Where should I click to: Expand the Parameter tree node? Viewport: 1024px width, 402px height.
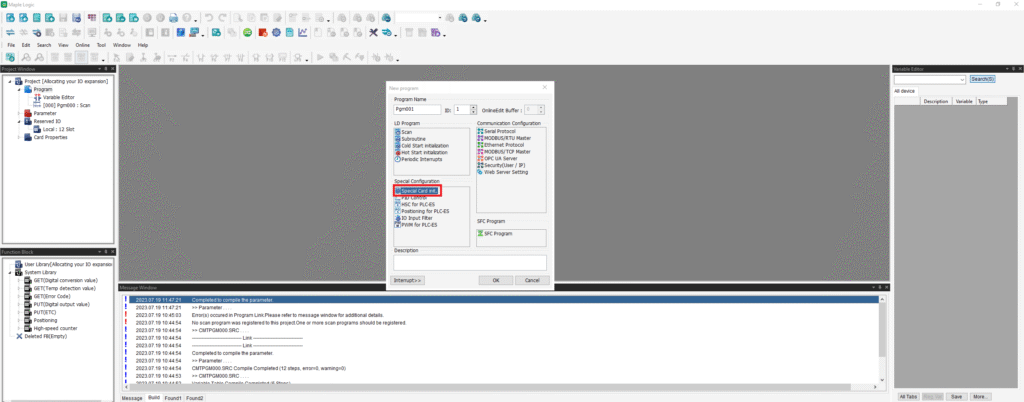point(19,113)
